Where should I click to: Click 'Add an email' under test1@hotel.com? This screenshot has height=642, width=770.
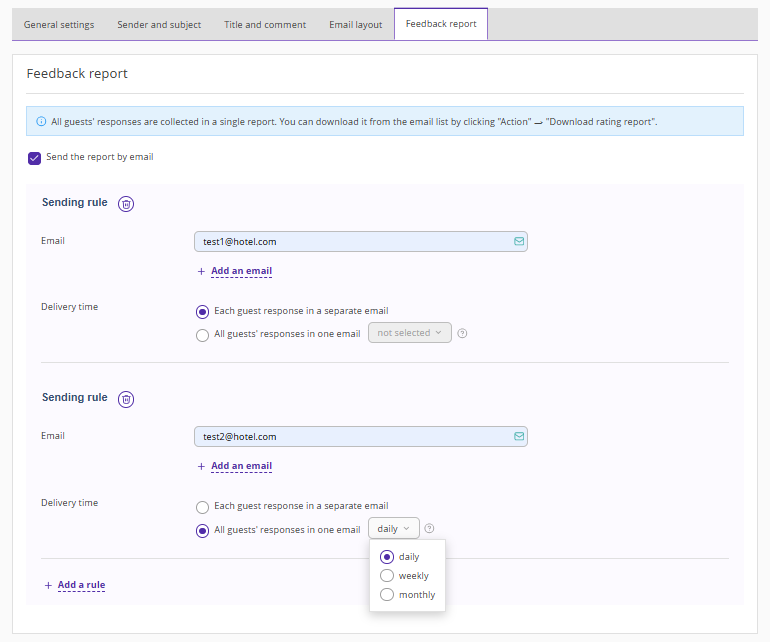point(241,271)
